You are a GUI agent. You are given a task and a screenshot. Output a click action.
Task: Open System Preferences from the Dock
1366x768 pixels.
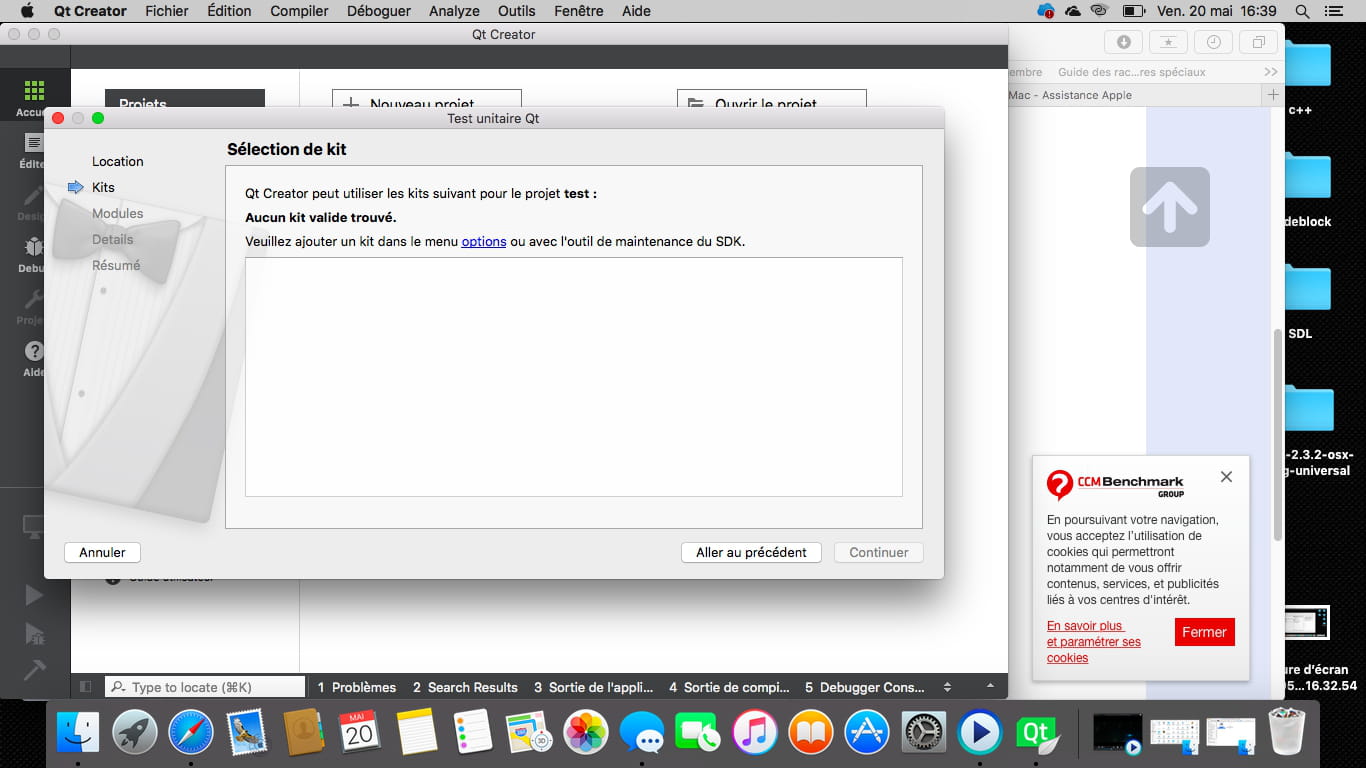pos(924,731)
